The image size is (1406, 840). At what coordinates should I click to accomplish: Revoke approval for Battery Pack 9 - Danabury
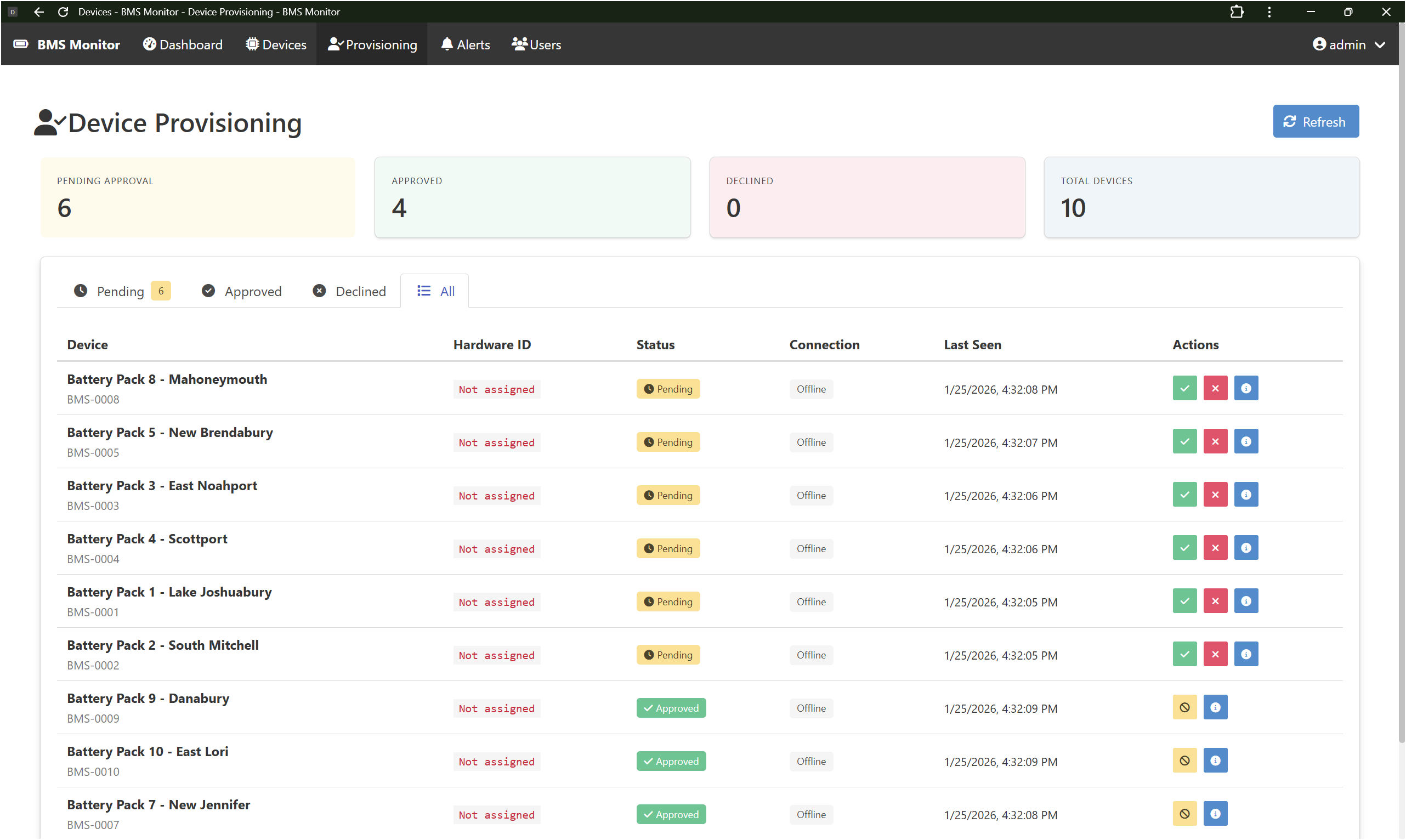click(1184, 707)
